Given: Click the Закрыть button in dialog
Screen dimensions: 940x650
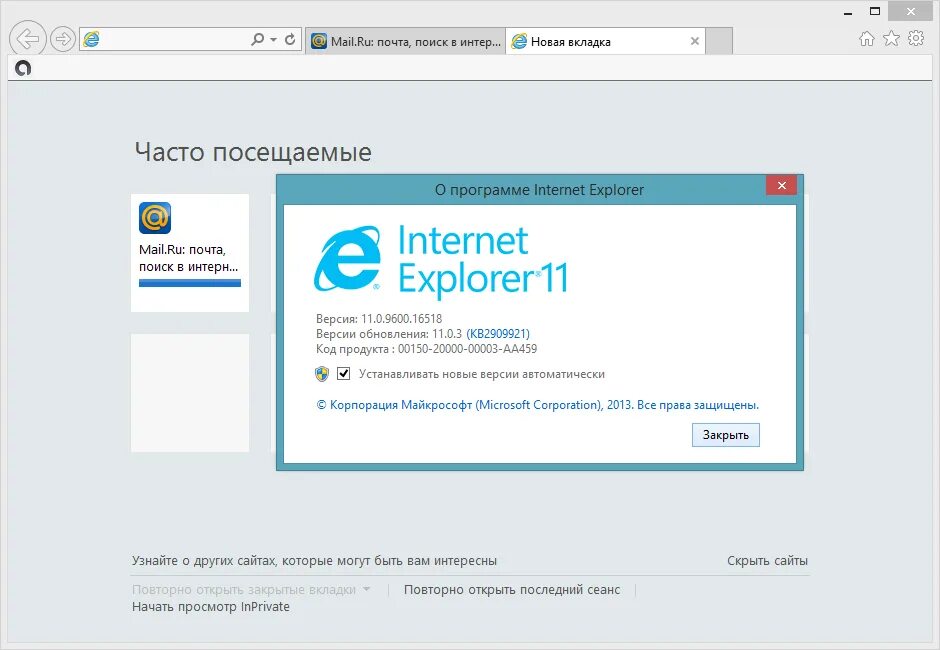Looking at the screenshot, I should pos(725,435).
